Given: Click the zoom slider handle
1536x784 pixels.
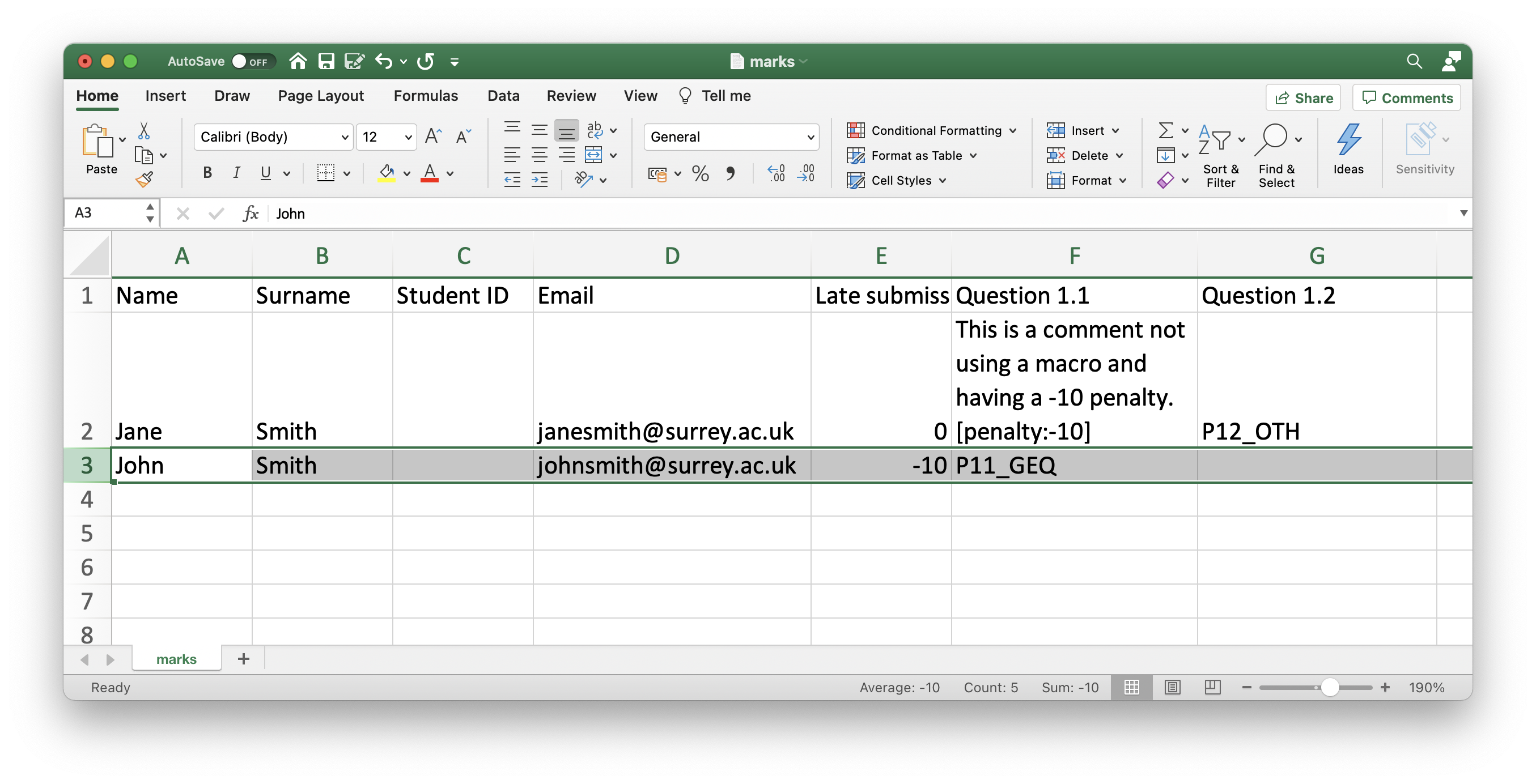Looking at the screenshot, I should click(1330, 687).
